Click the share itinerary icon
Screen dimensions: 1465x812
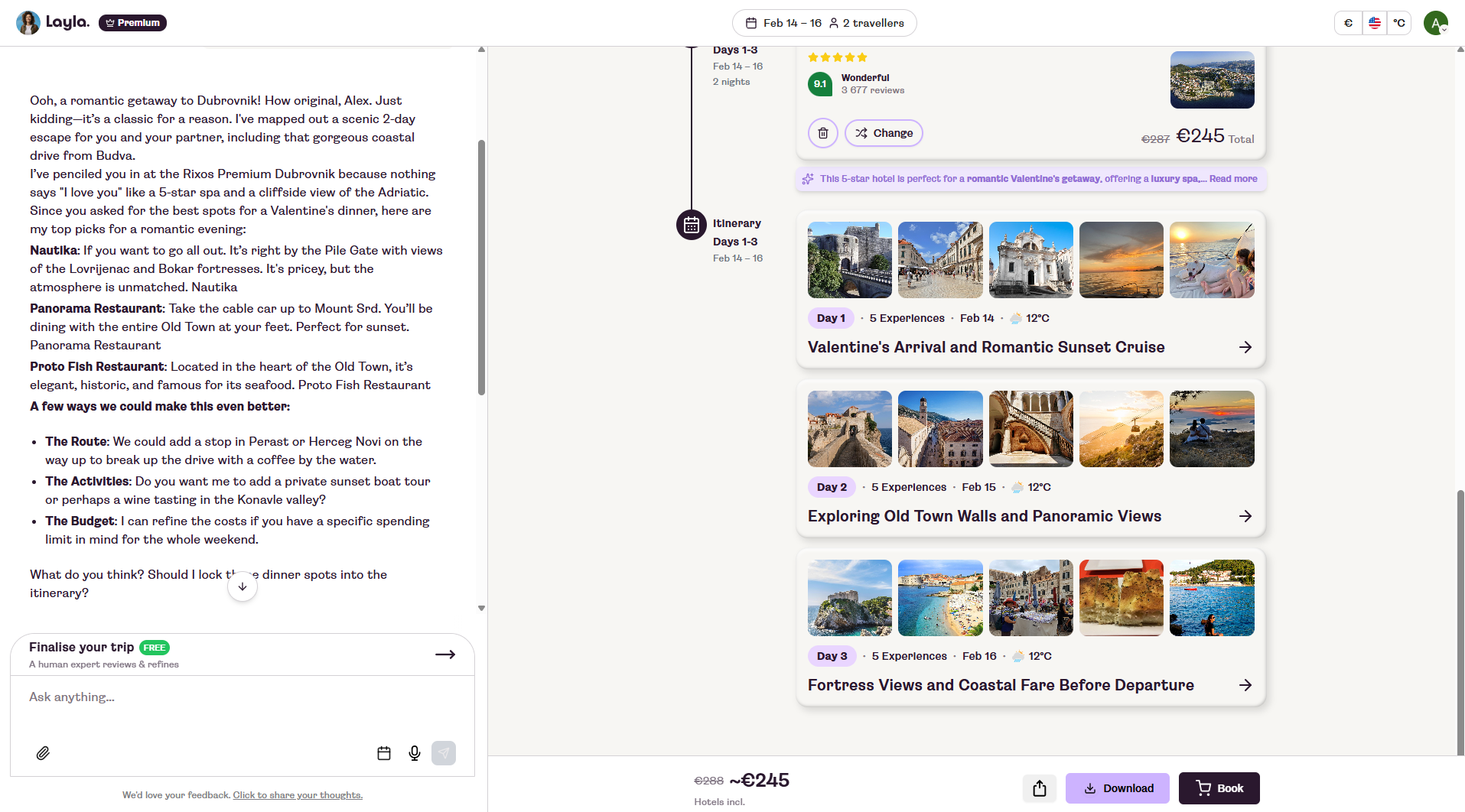1039,788
